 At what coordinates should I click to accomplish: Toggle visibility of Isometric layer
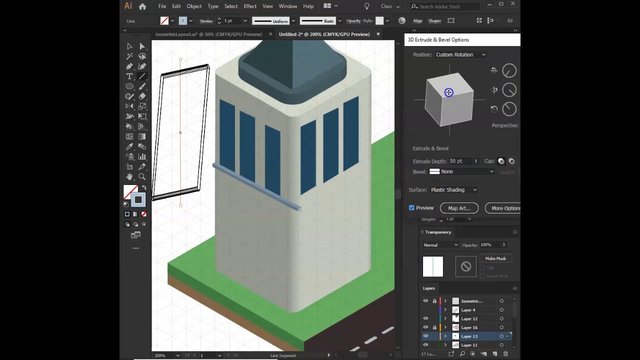426,301
